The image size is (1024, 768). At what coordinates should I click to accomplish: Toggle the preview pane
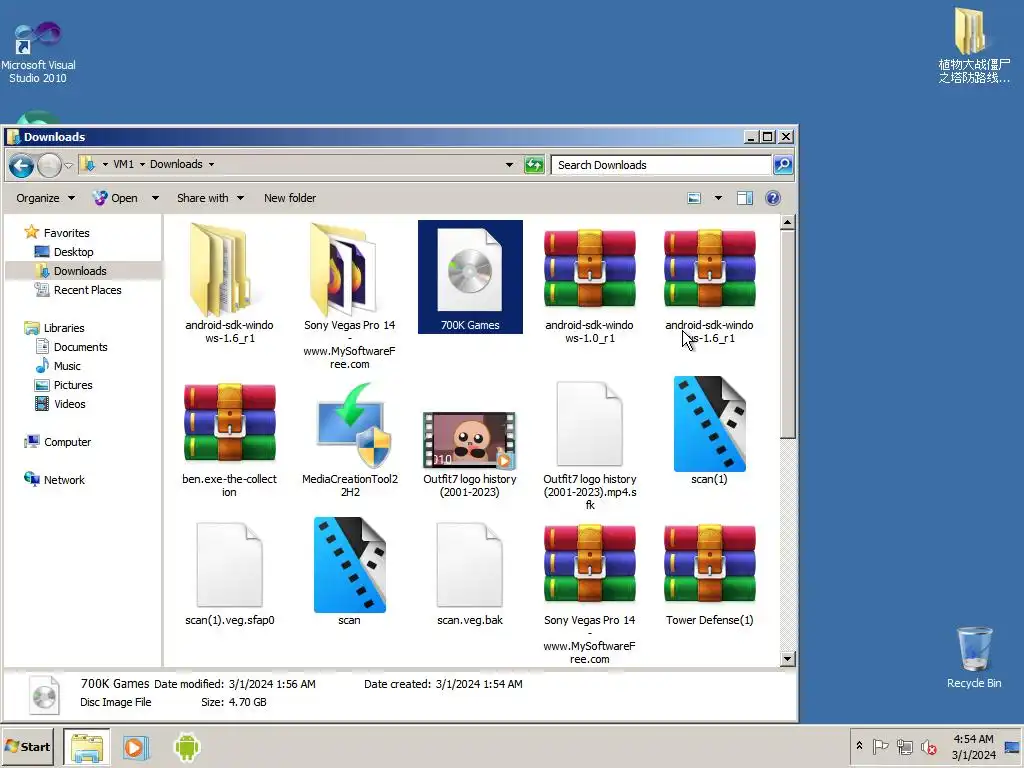click(744, 198)
